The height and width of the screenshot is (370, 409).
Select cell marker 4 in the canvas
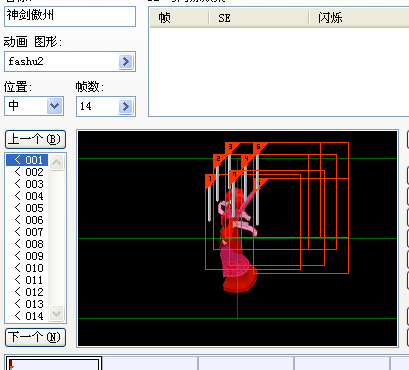point(246,158)
